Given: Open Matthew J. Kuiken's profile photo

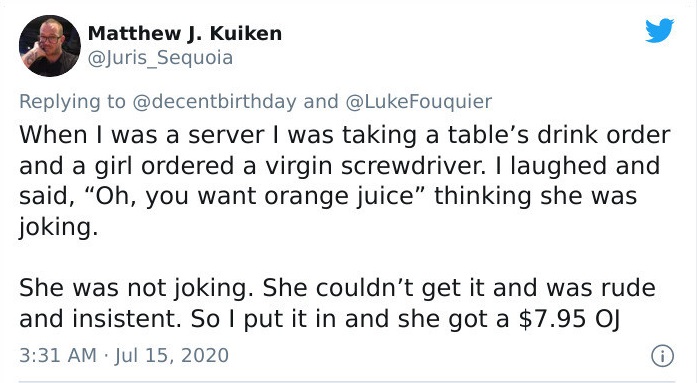Looking at the screenshot, I should [50, 46].
